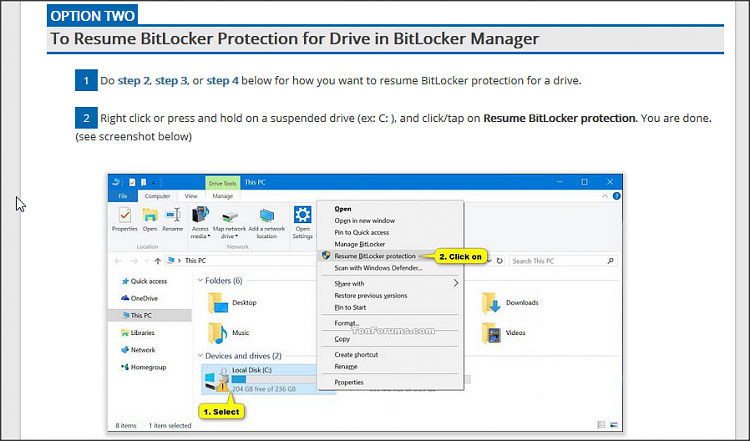The height and width of the screenshot is (441, 750).
Task: Open the step 2 link
Action: click(x=133, y=80)
